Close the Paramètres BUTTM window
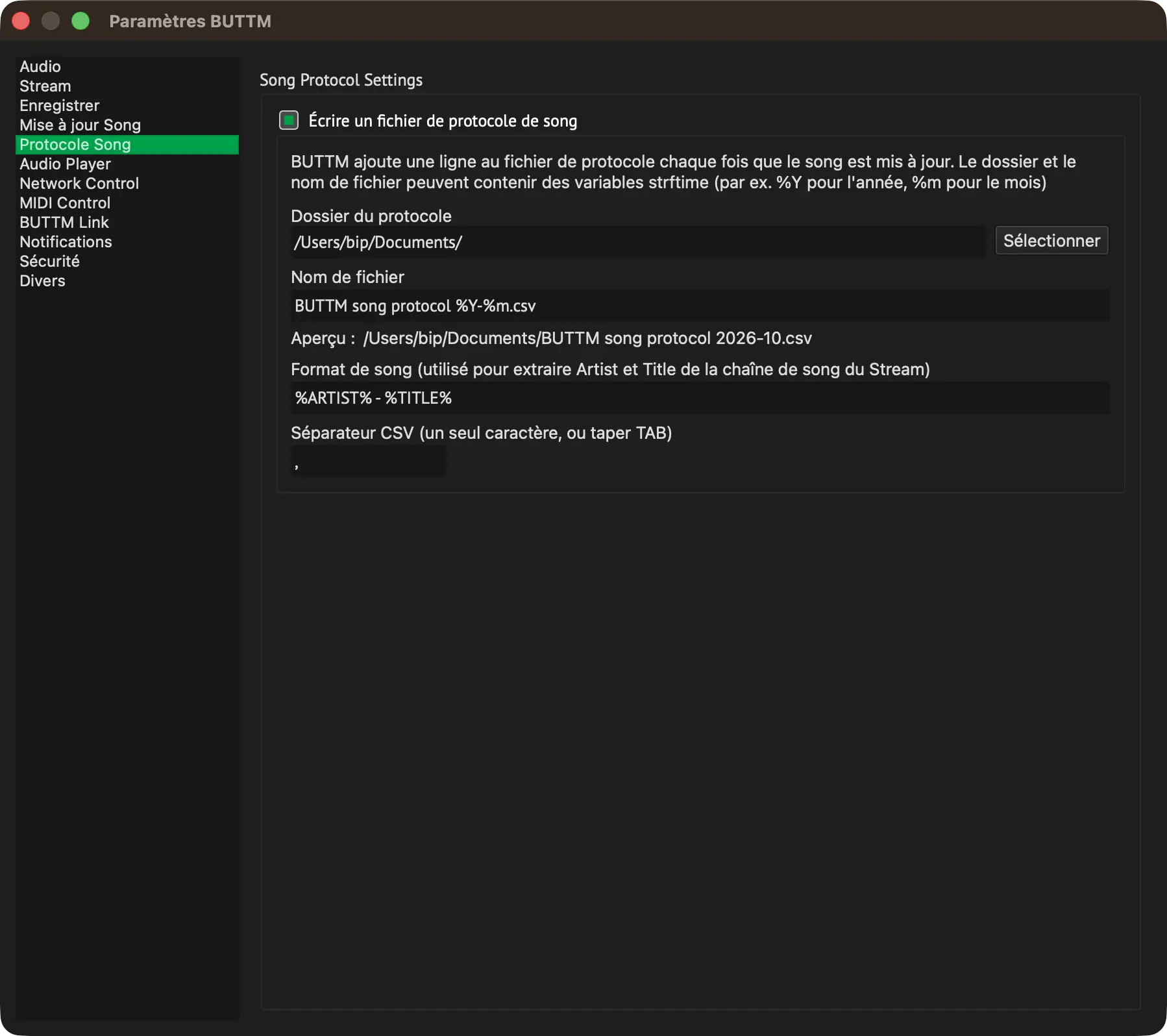 coord(21,21)
